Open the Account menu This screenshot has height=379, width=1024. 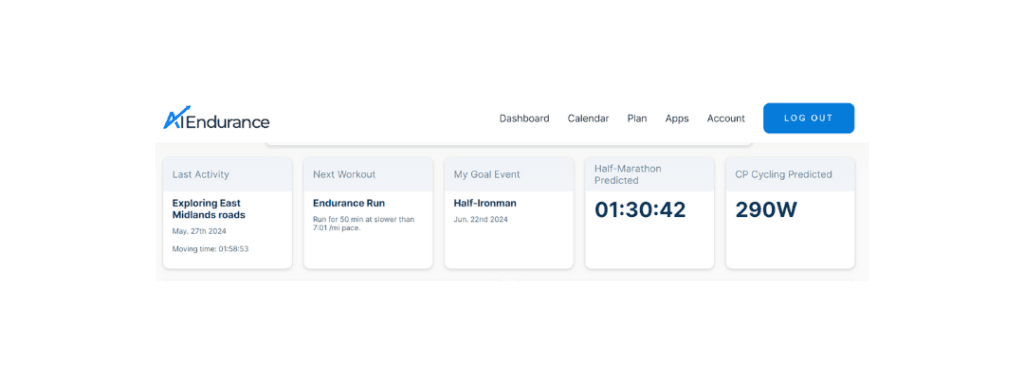tap(726, 118)
